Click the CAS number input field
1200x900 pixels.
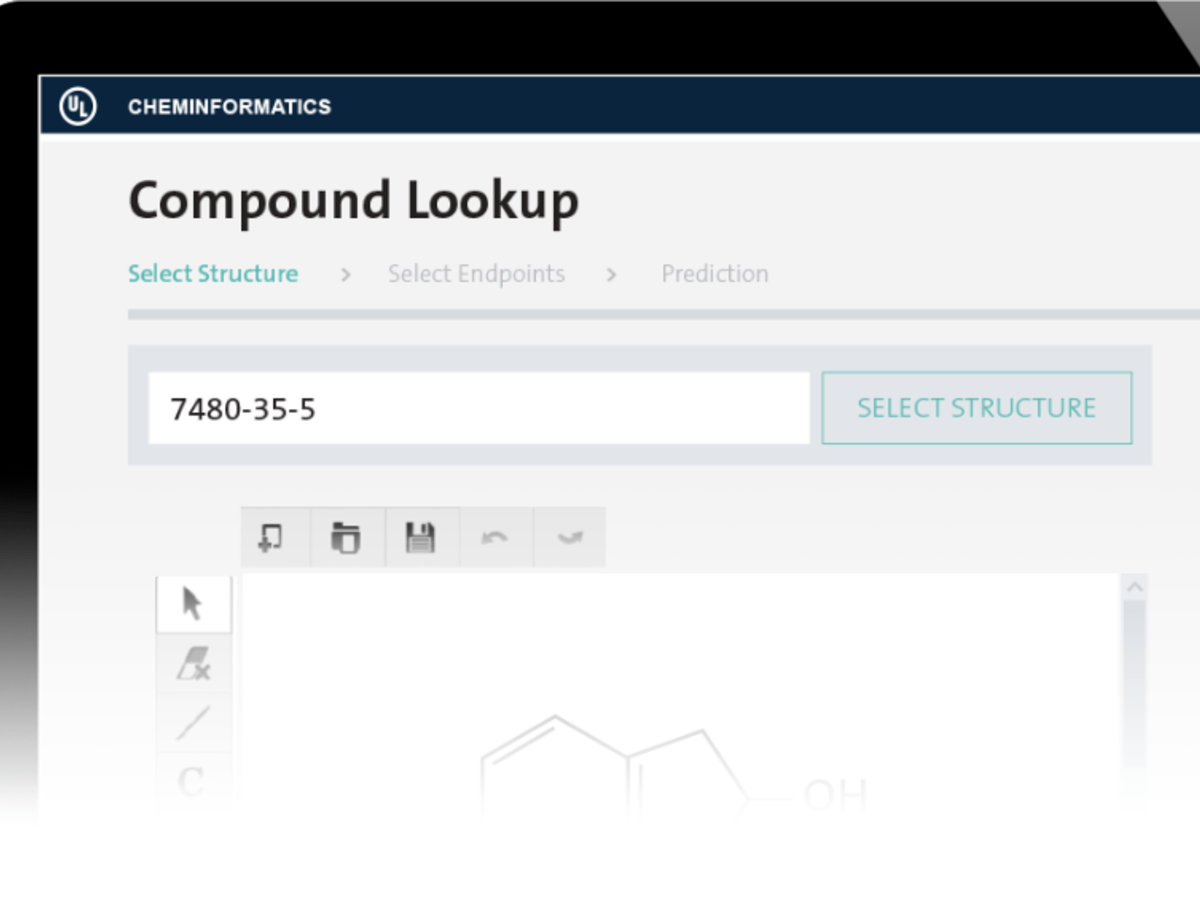pos(479,408)
